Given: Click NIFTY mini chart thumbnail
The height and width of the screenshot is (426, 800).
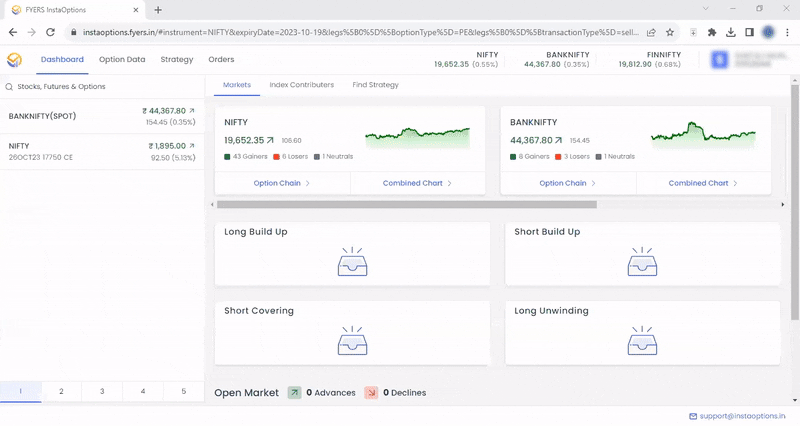Looking at the screenshot, I should pyautogui.click(x=418, y=138).
